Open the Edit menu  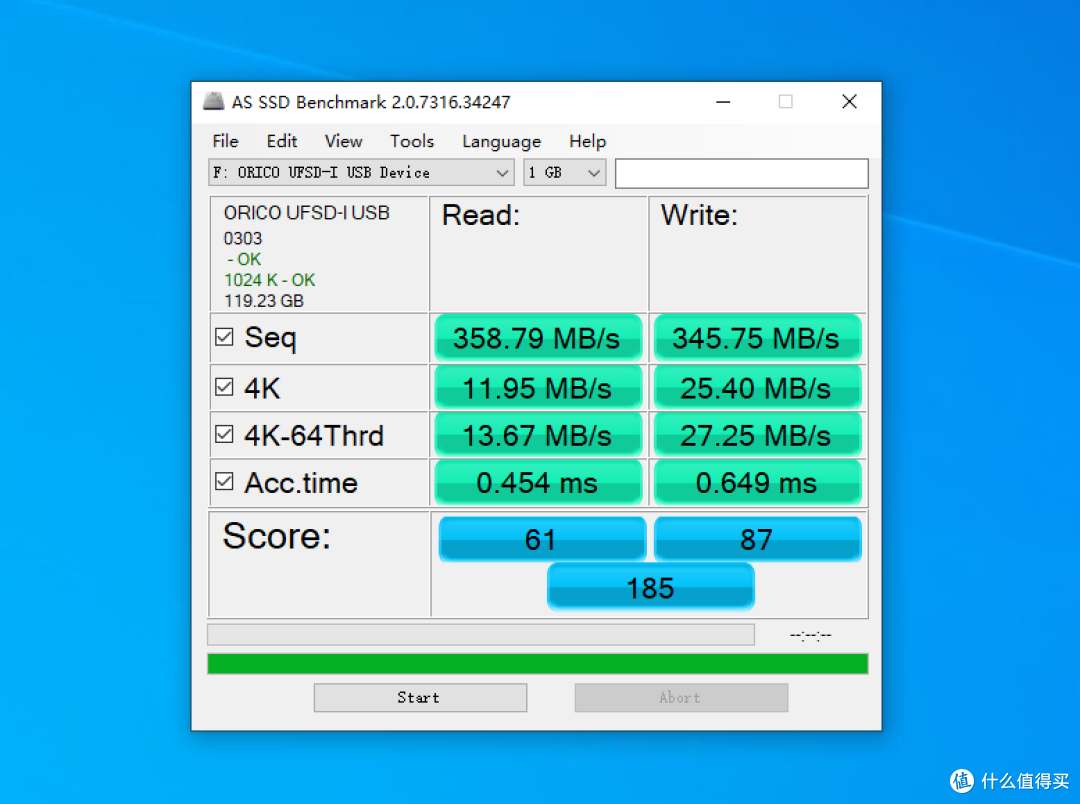pyautogui.click(x=282, y=141)
